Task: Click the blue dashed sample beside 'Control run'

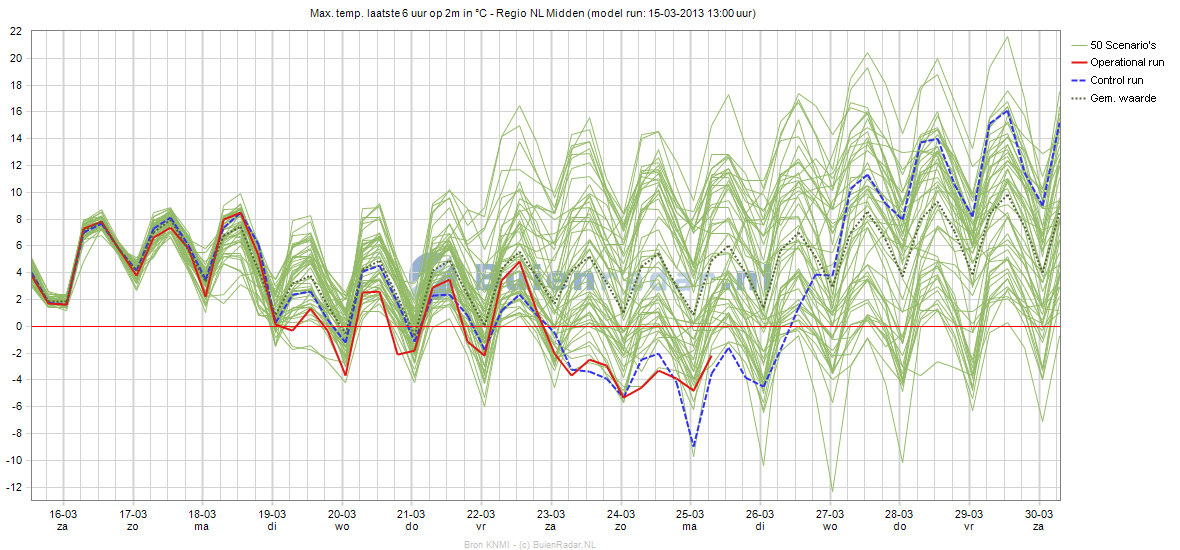Action: (x=1081, y=81)
